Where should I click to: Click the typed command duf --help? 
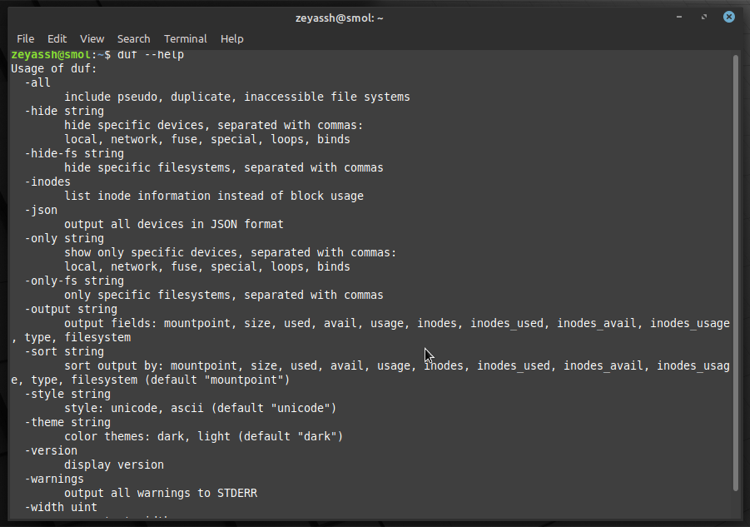(150, 54)
